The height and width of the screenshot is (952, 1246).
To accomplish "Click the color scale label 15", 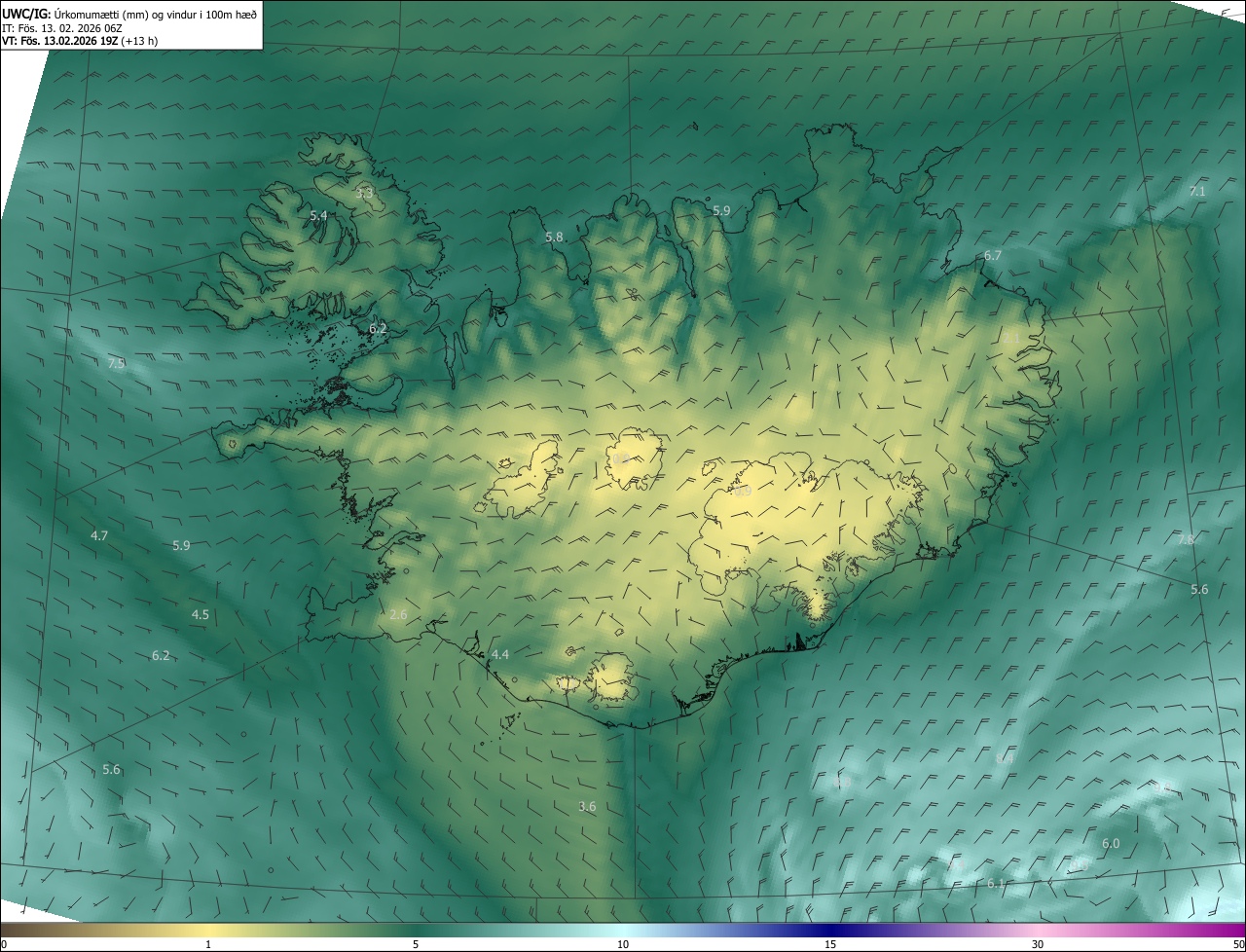I will (830, 944).
